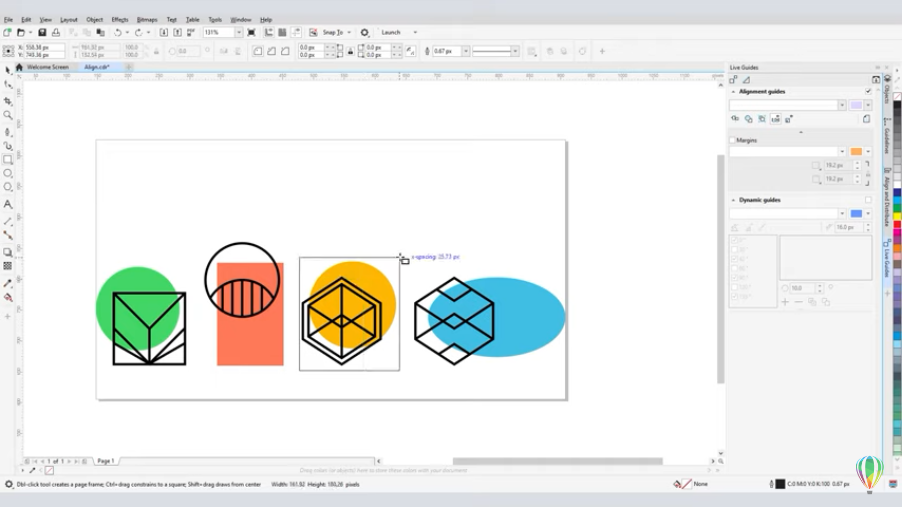The width and height of the screenshot is (902, 507).
Task: Switch to the Welcome Screen tab
Action: 48,67
